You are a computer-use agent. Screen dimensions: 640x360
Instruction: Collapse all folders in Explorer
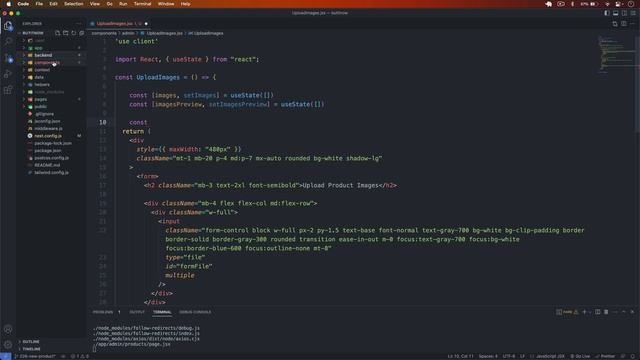coord(82,33)
